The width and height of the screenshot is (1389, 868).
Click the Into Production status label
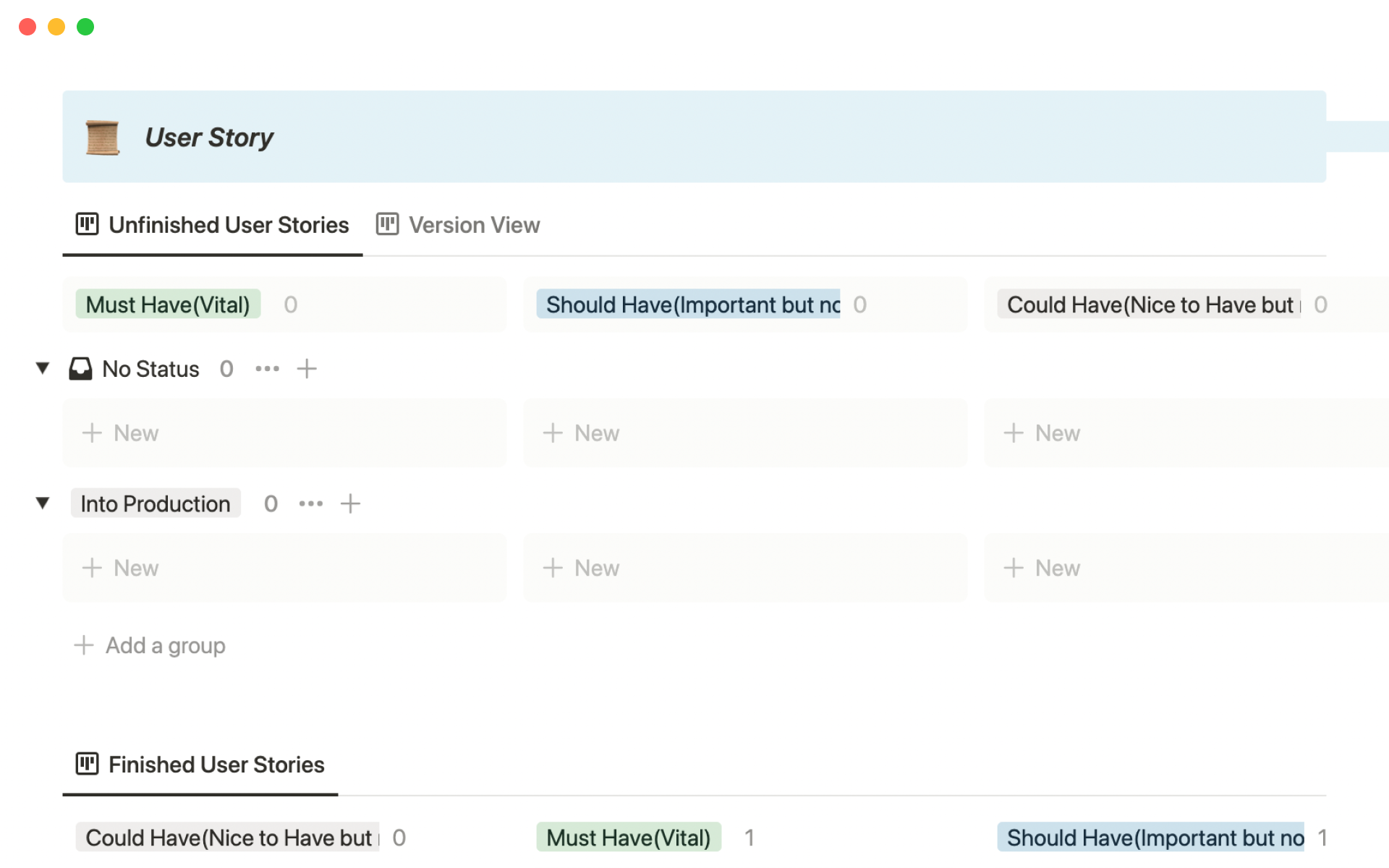(x=156, y=503)
